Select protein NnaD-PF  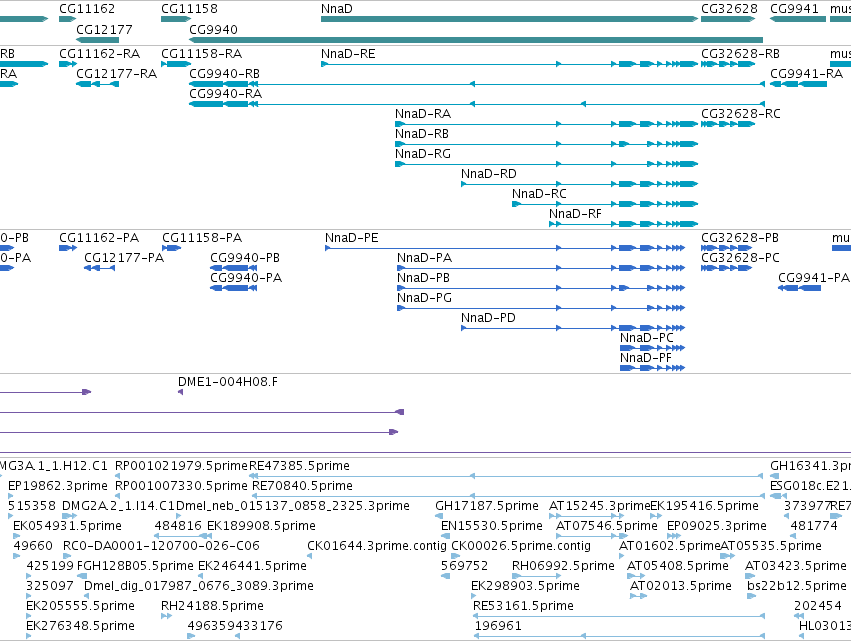[x=652, y=368]
